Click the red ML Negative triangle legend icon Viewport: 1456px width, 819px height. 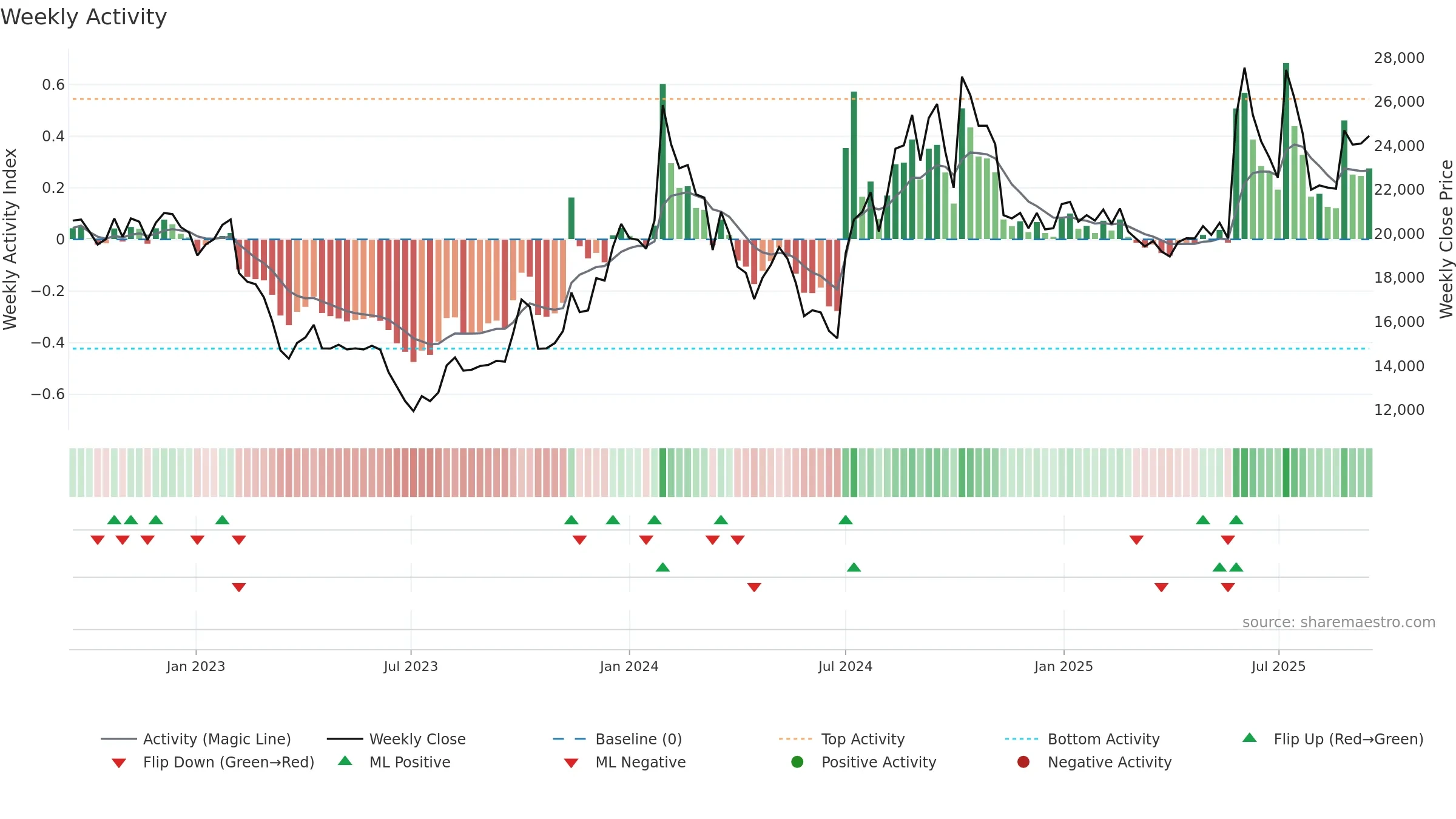(571, 763)
